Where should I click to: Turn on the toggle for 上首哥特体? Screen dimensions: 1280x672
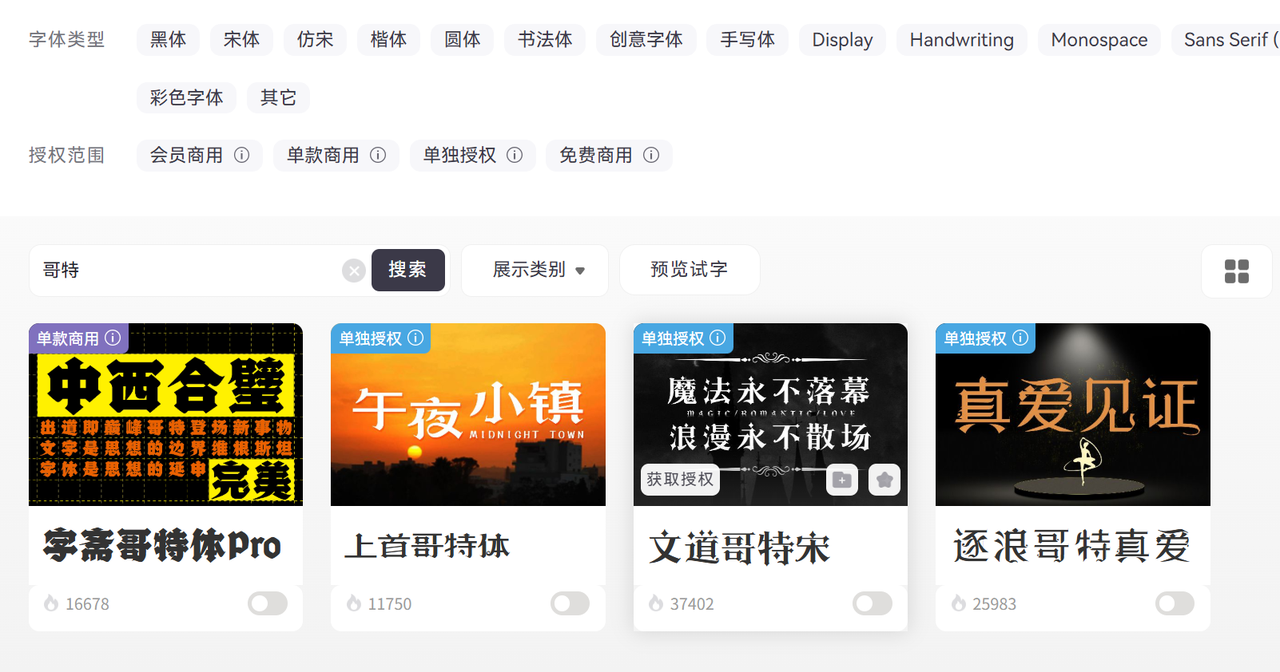570,603
